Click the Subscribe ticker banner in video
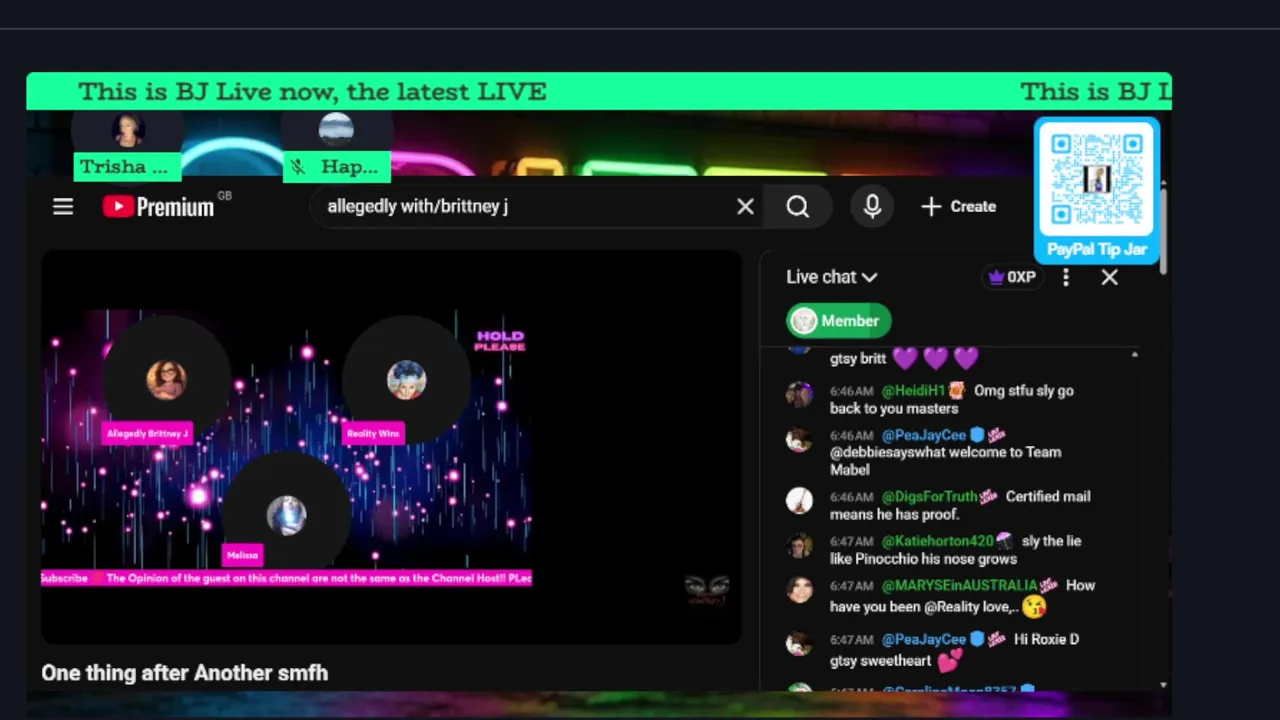Screen dimensions: 1280x720 pyautogui.click(x=286, y=578)
